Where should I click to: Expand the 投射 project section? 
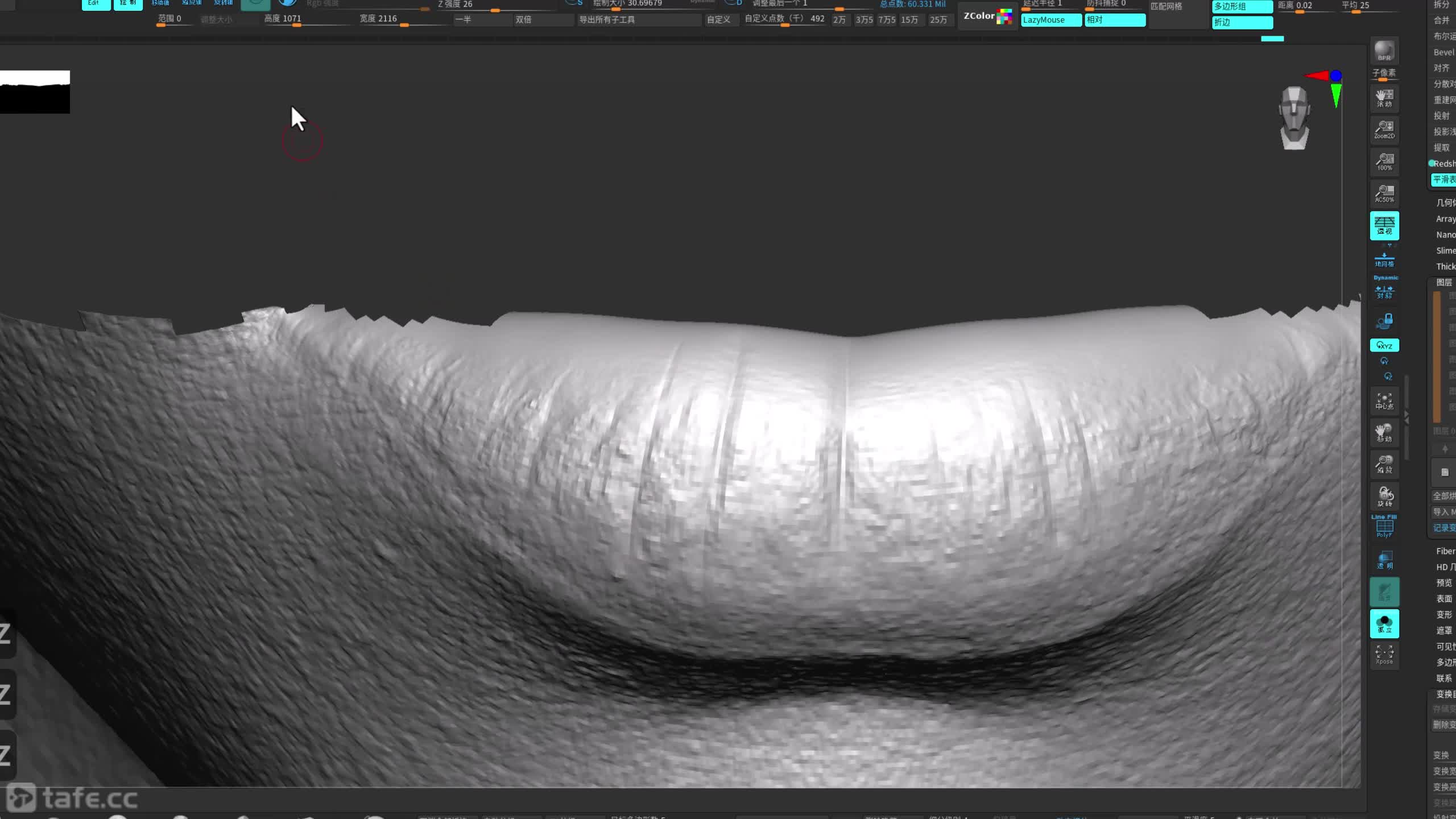(x=1442, y=116)
